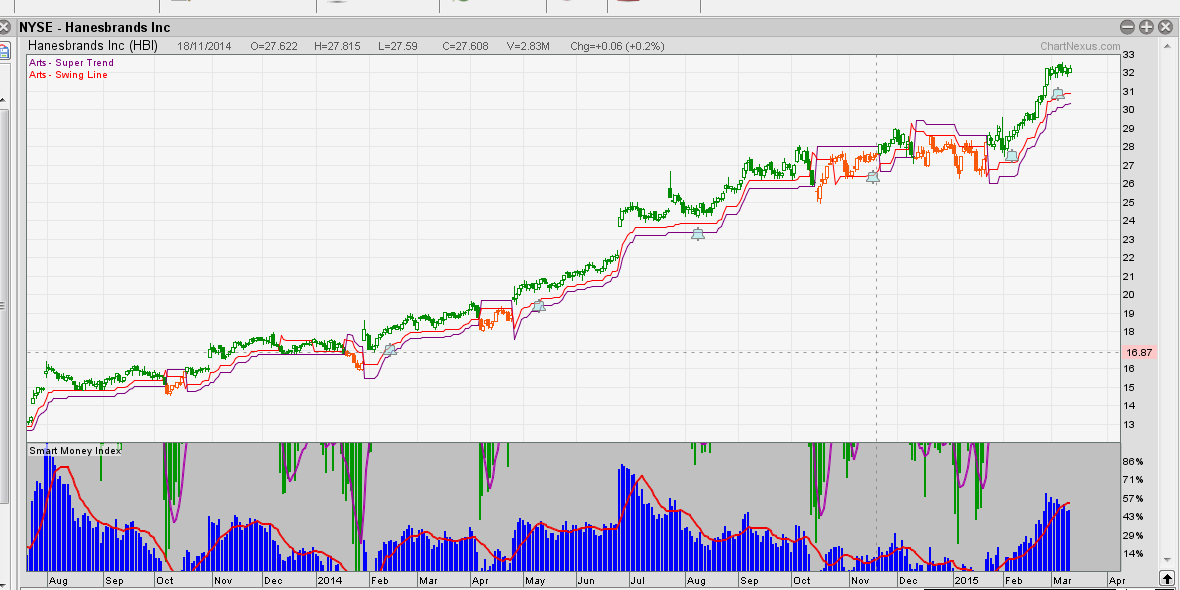
Task: Click the 33 level on price axis
Action: pyautogui.click(x=1129, y=55)
